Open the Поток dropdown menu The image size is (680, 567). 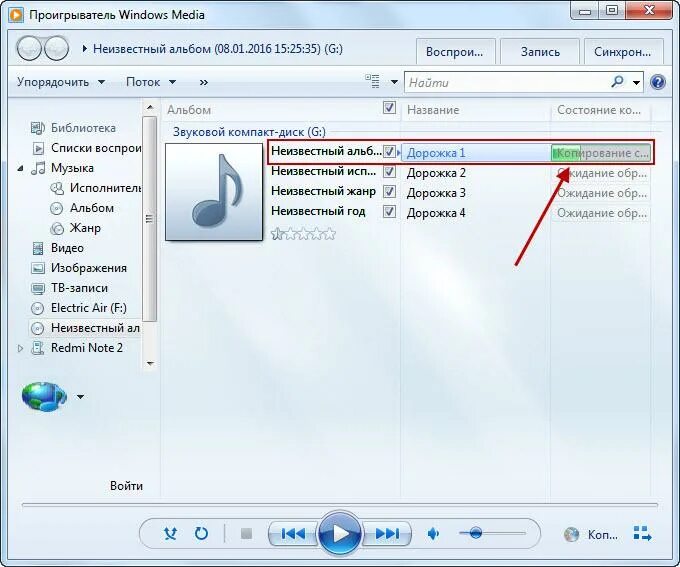(x=151, y=82)
